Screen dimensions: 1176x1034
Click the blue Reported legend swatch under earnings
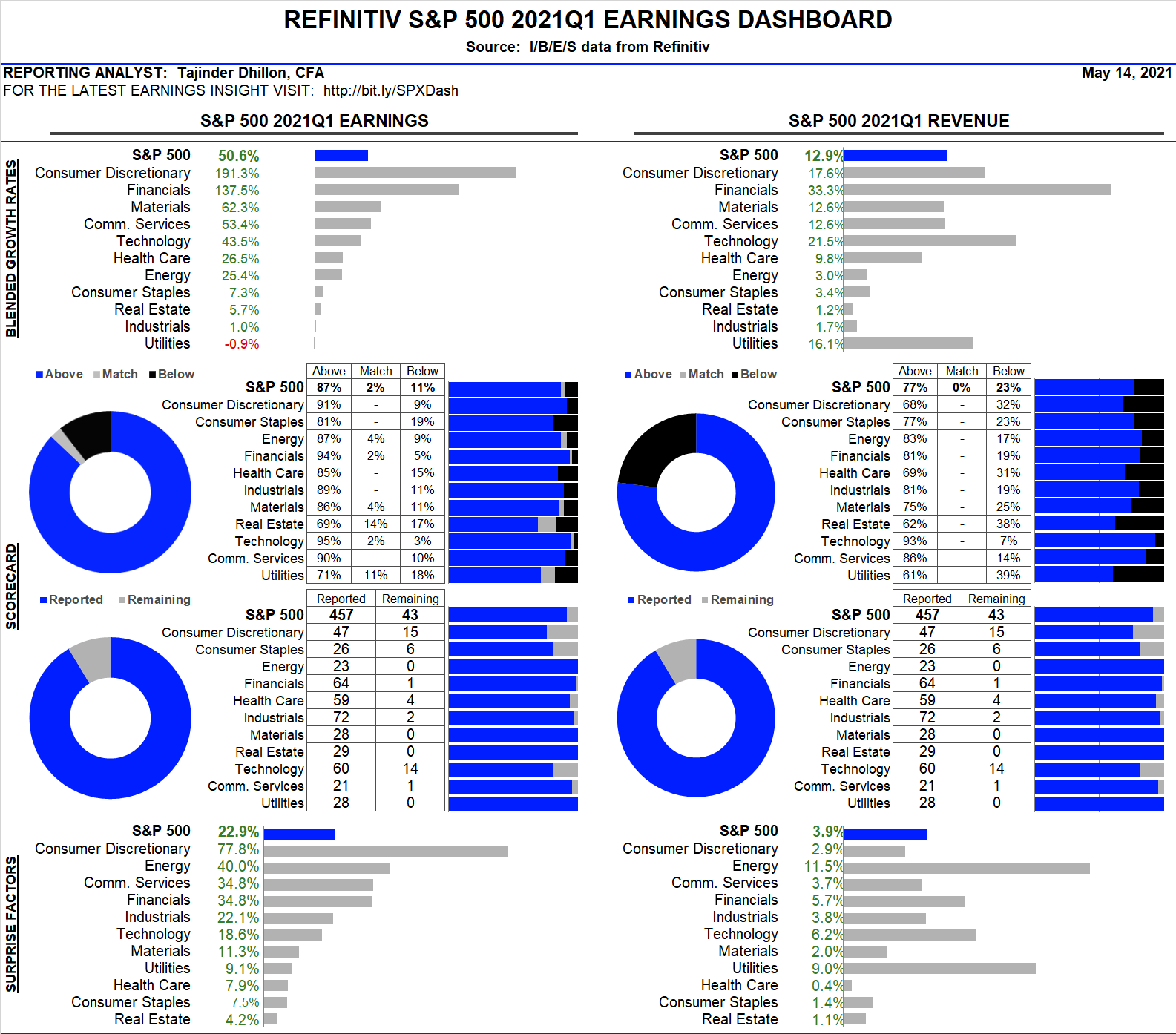coord(43,600)
